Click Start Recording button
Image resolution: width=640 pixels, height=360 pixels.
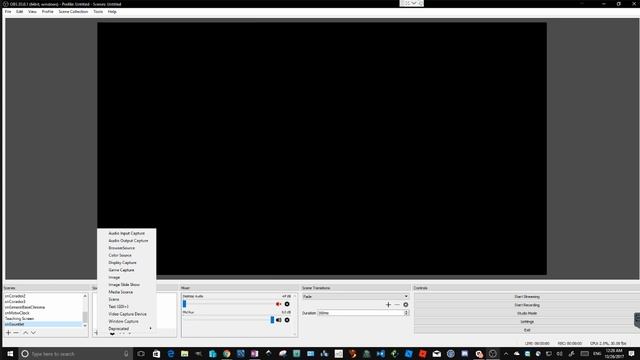(527, 305)
